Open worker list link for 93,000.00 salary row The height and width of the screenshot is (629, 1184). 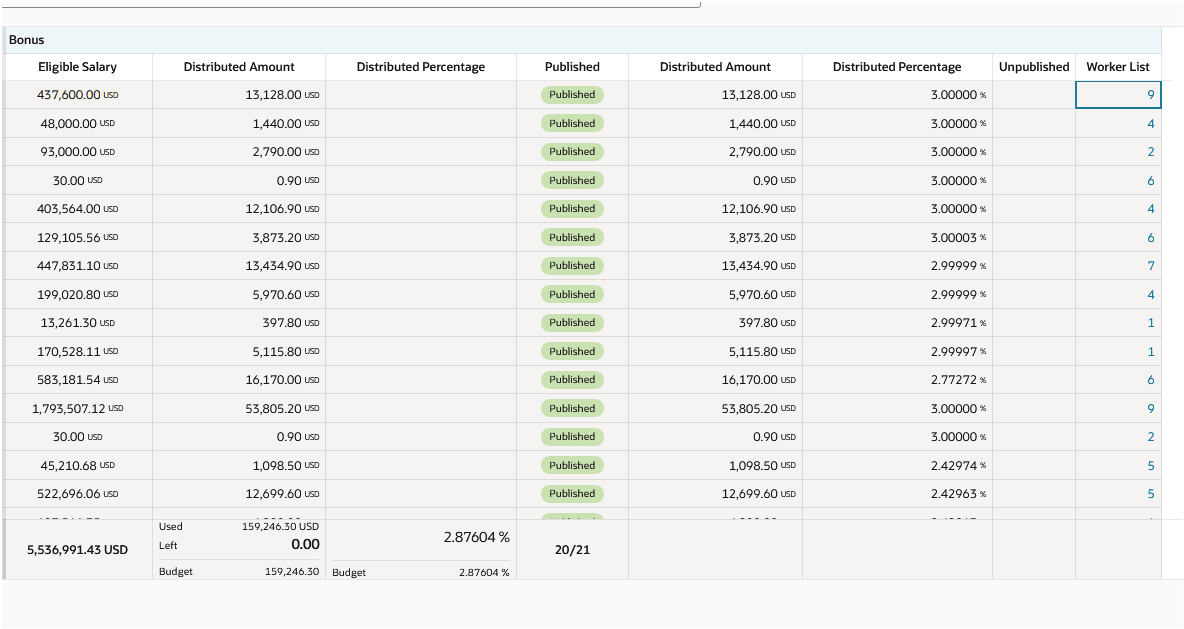pyautogui.click(x=1151, y=152)
